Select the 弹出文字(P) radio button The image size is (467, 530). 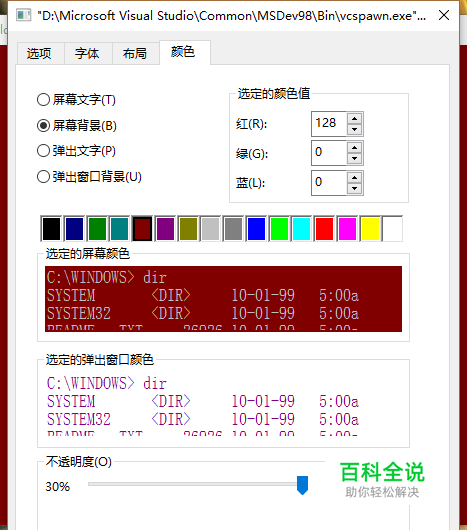(x=76, y=151)
